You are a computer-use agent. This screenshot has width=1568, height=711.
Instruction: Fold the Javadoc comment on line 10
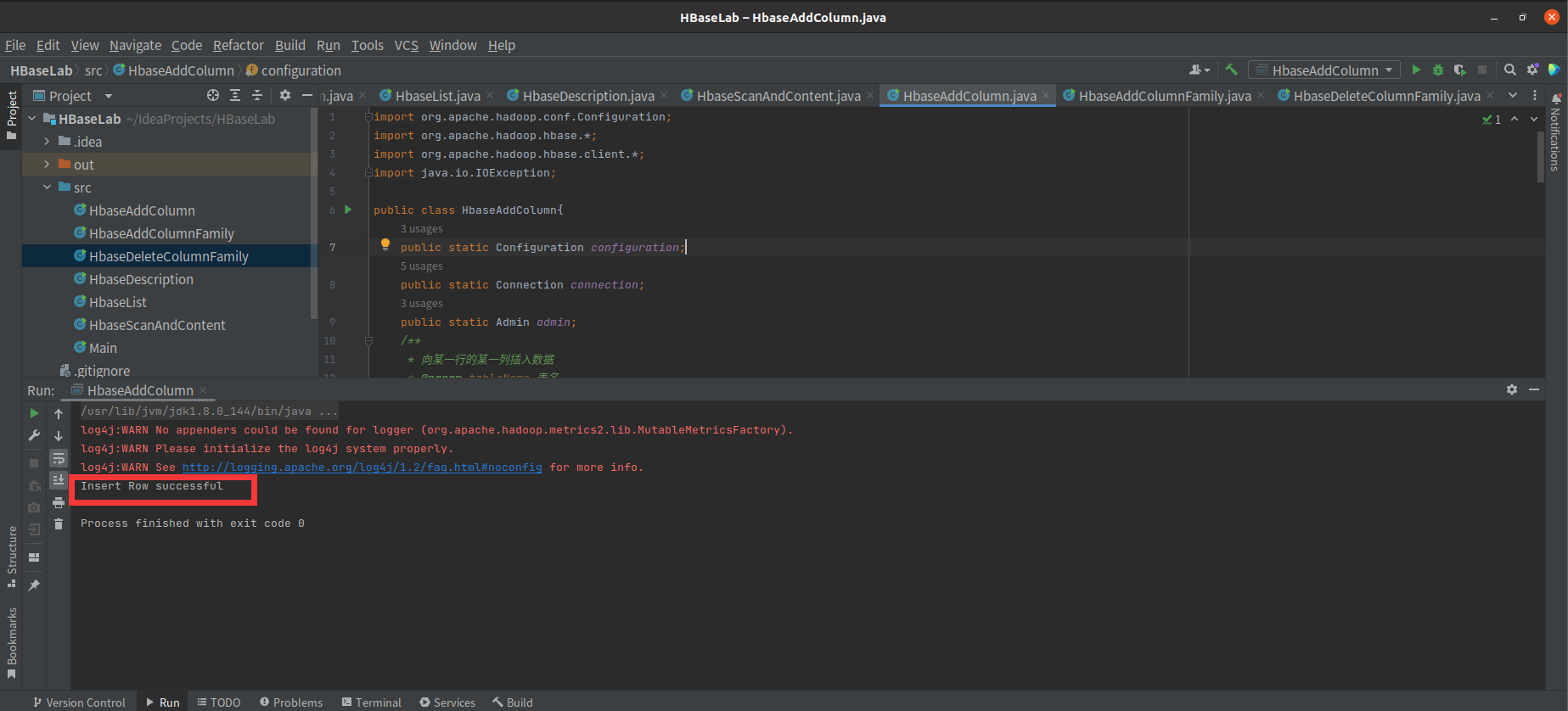368,340
